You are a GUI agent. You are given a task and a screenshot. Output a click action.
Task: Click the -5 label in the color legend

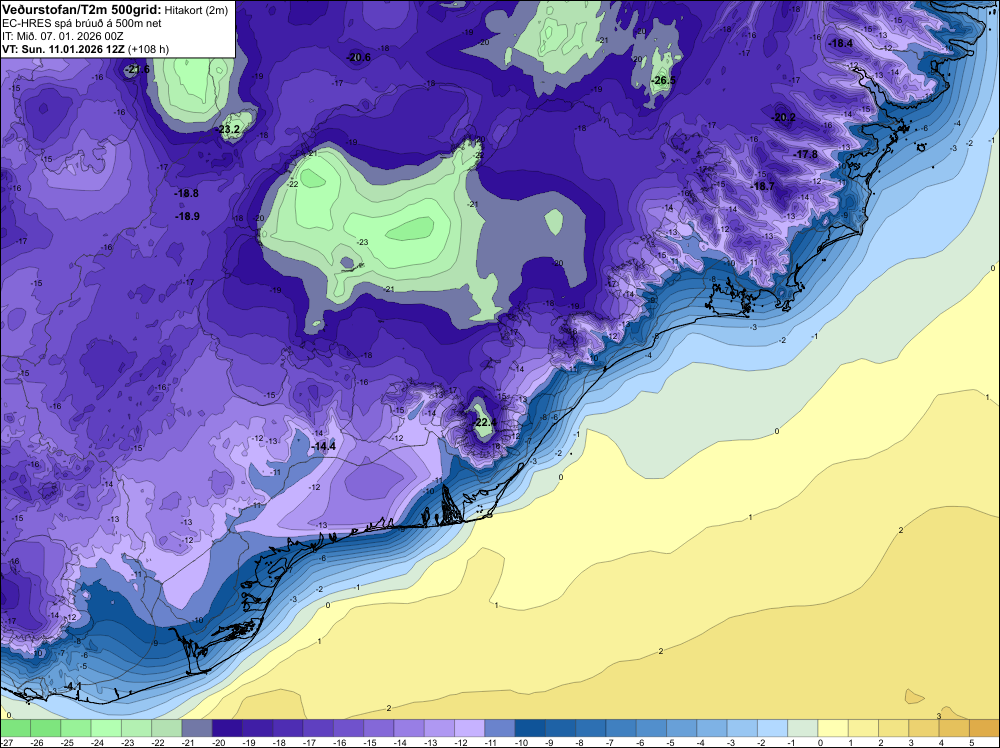coord(671,742)
